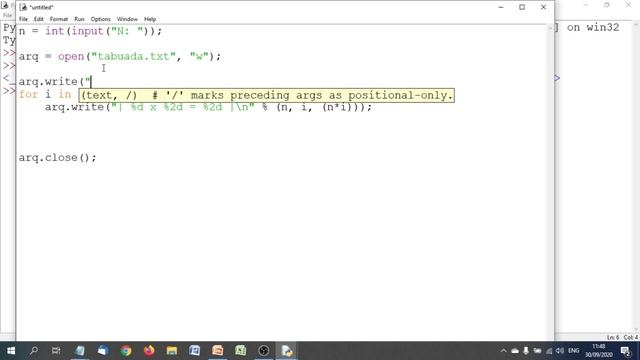Open the taskbar Search icon
This screenshot has width=640, height=360.
34,351
